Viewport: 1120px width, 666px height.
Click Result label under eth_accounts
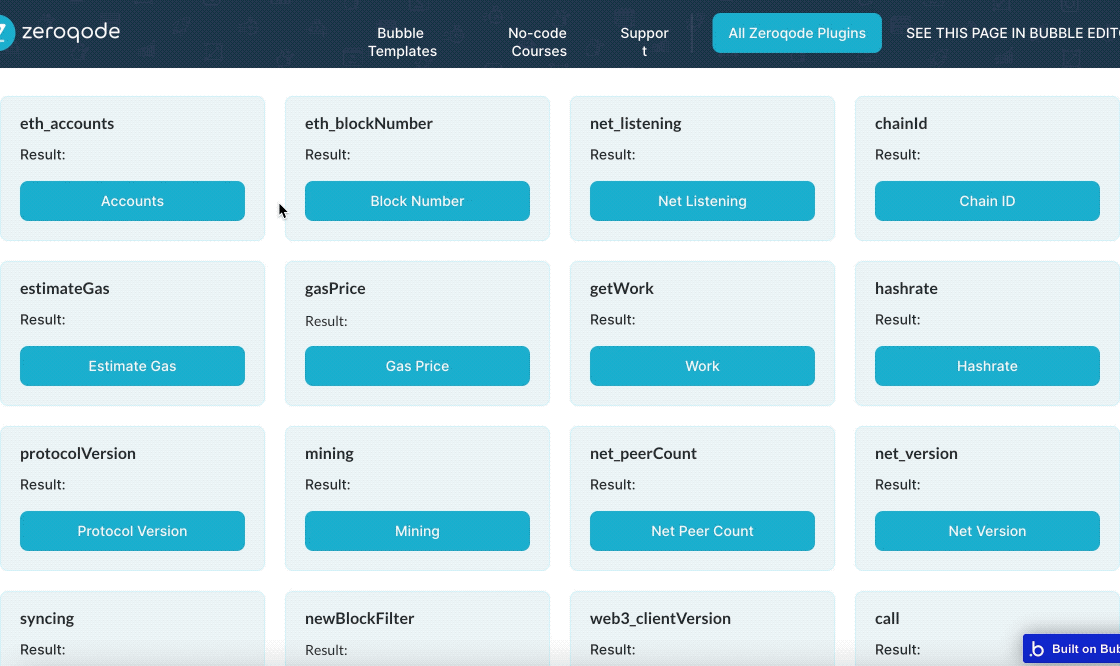(43, 154)
